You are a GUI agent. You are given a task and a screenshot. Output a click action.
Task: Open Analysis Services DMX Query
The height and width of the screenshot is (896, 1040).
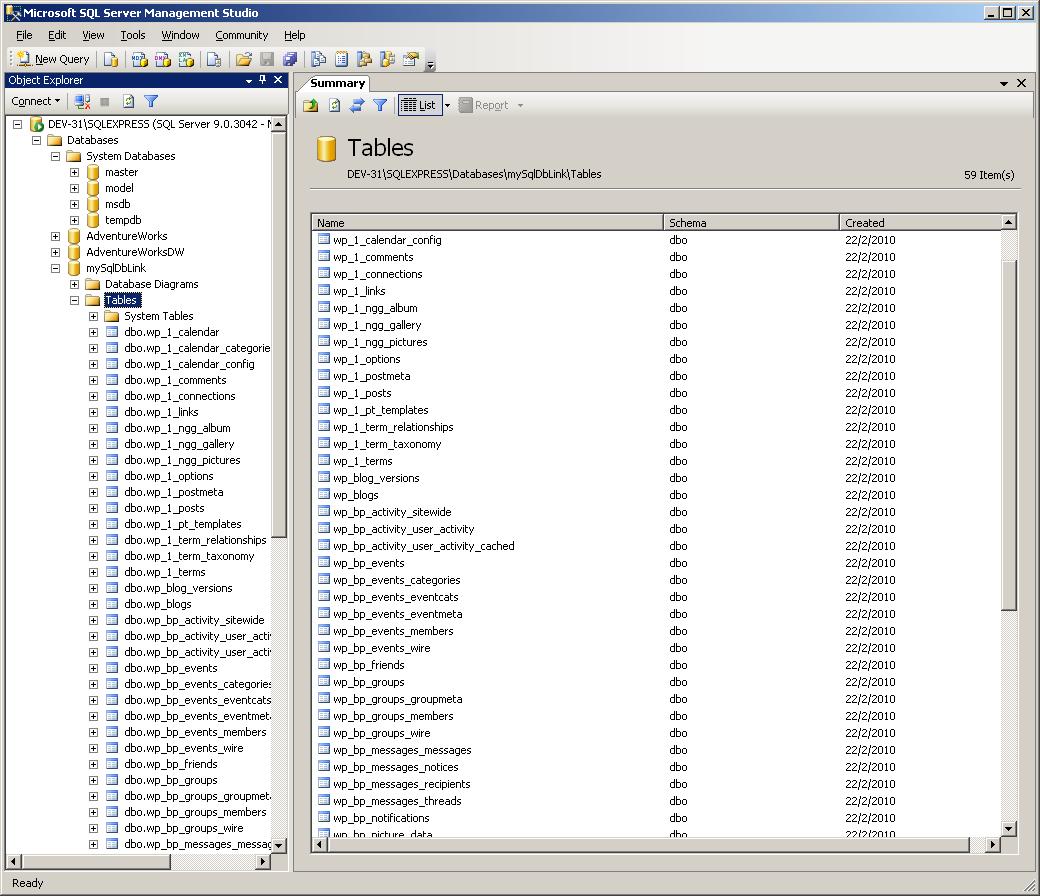162,60
